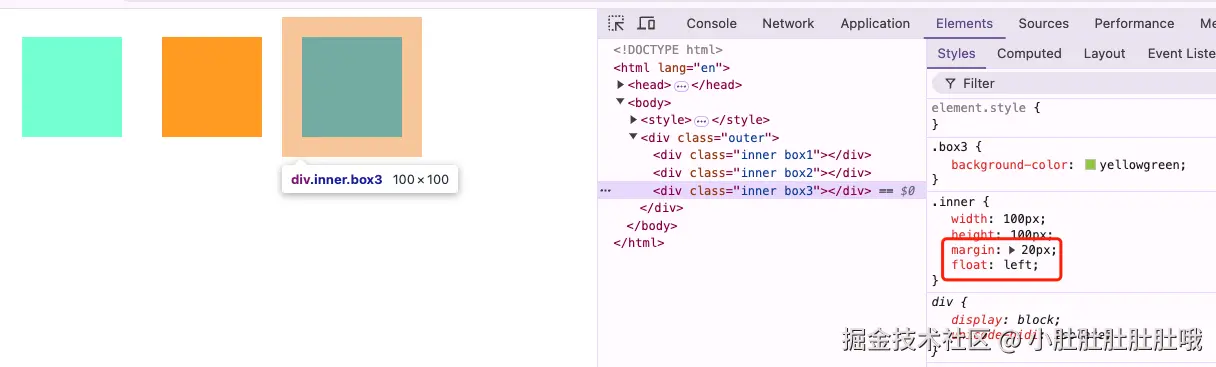Select the div inner box3 row

coord(762,190)
